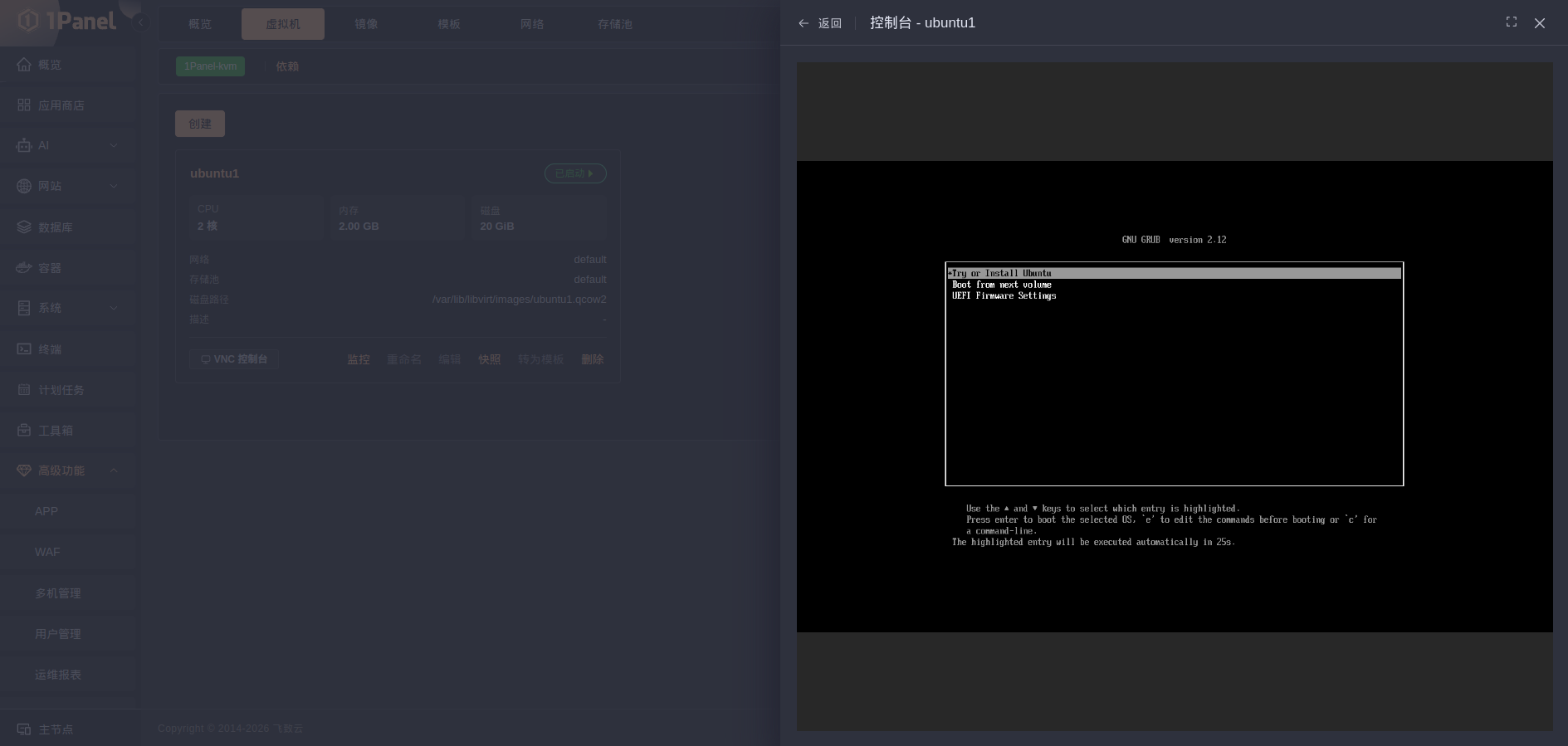Click 快照 link for ubuntu1
This screenshot has height=746, width=1568.
(490, 359)
